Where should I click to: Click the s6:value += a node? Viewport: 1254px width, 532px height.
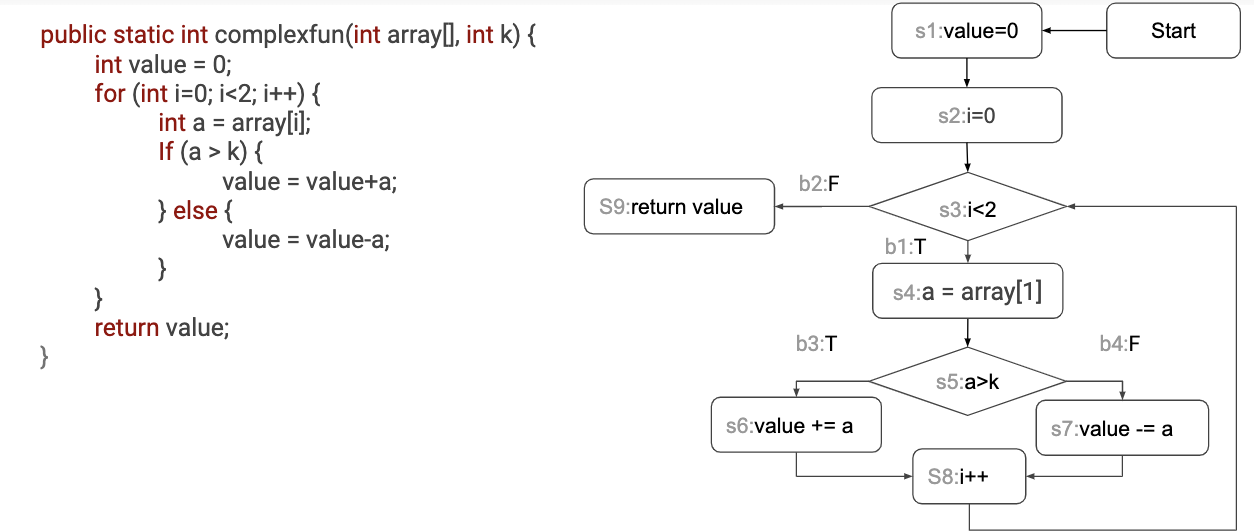coord(796,426)
